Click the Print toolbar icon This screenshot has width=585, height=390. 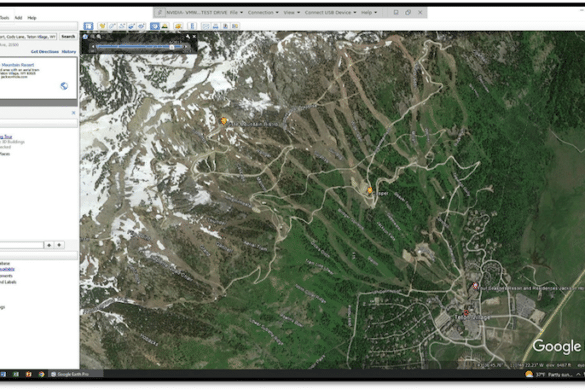(x=215, y=26)
